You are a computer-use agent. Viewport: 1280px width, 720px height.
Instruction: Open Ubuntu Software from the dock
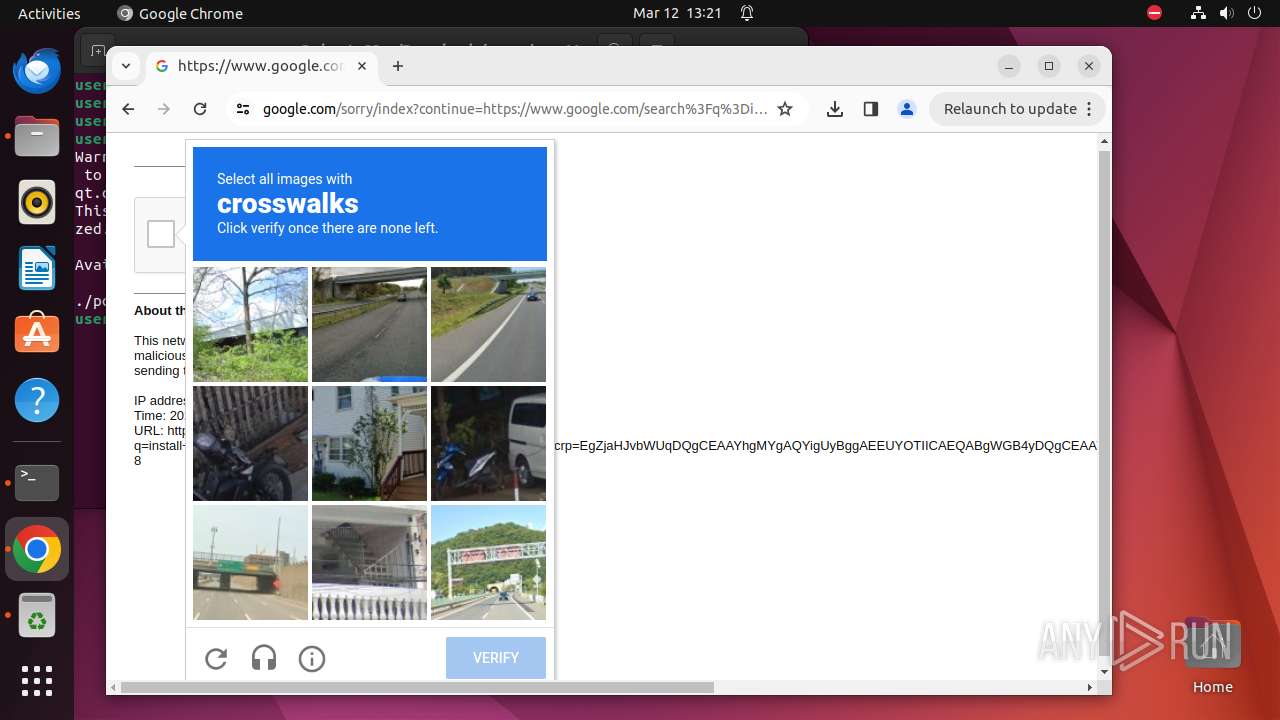[37, 334]
